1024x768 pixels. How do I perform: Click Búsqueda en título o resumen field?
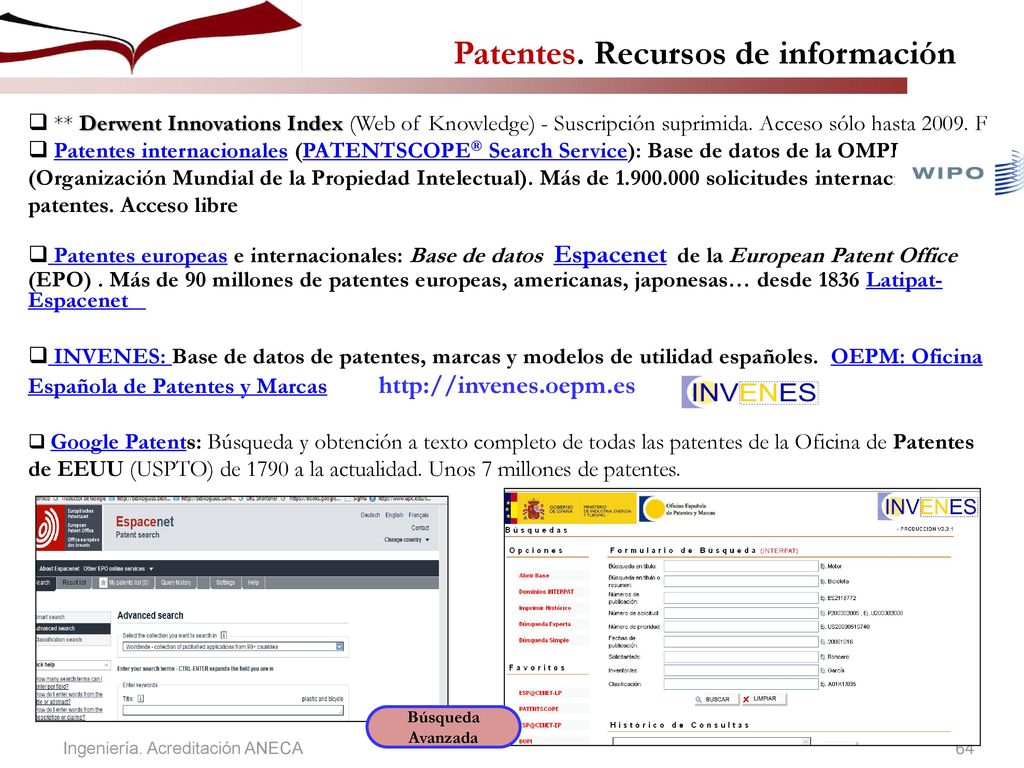tap(741, 581)
